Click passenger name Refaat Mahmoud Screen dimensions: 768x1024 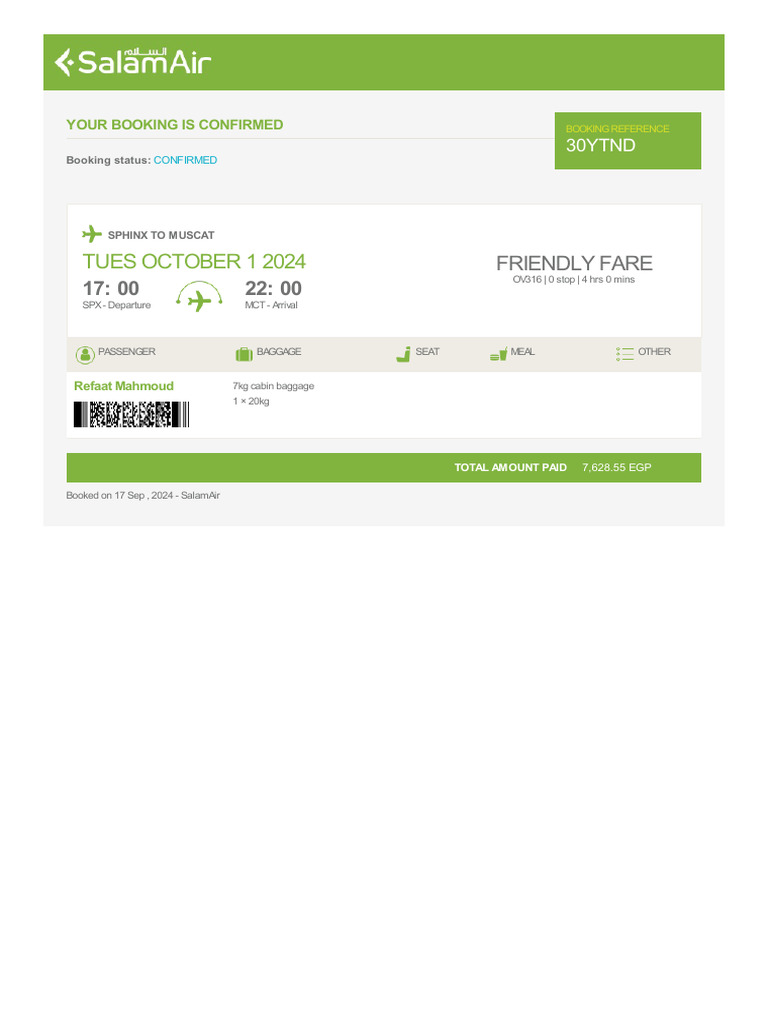click(124, 386)
